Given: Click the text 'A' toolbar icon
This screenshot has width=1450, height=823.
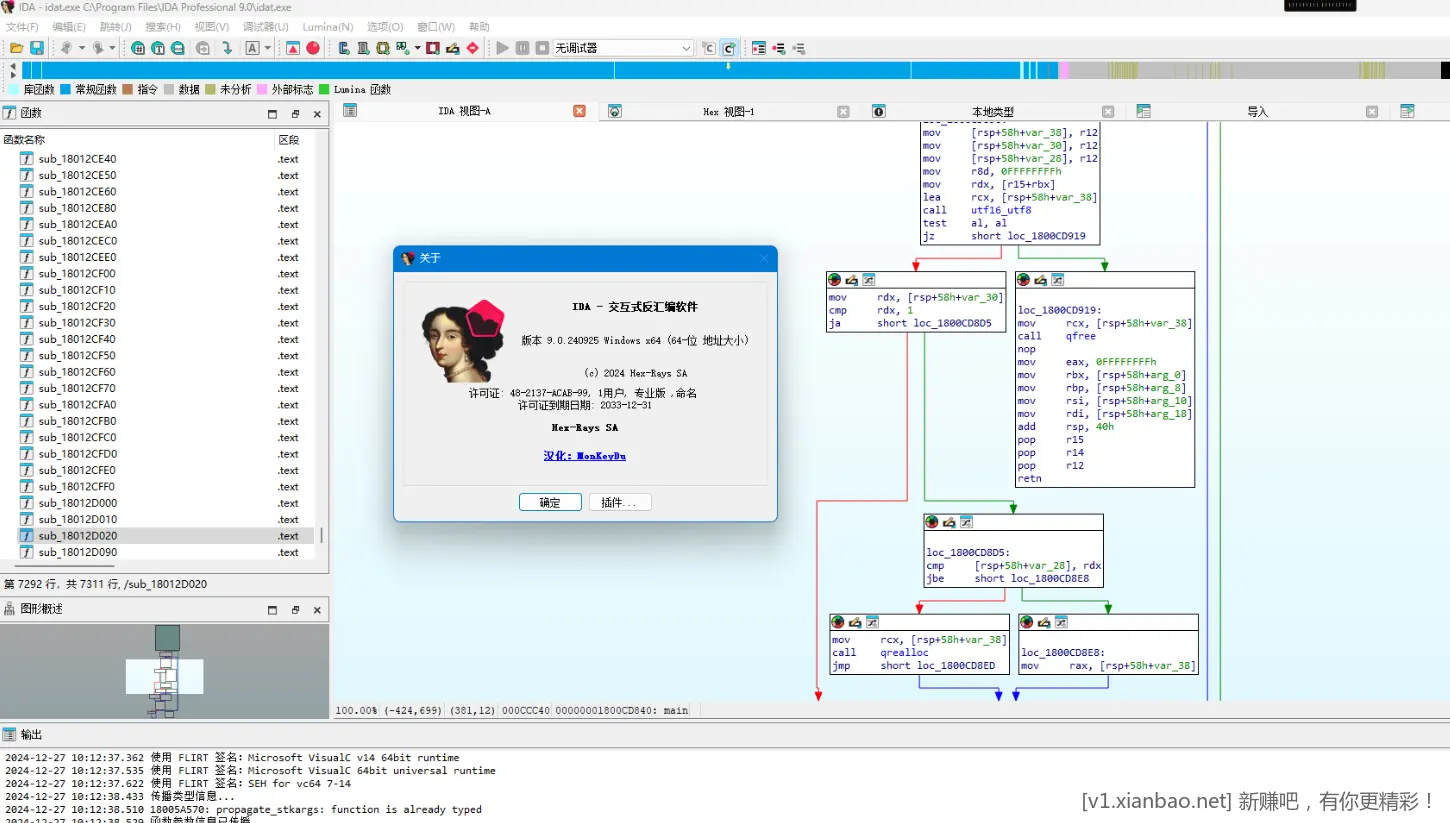Looking at the screenshot, I should click(252, 48).
